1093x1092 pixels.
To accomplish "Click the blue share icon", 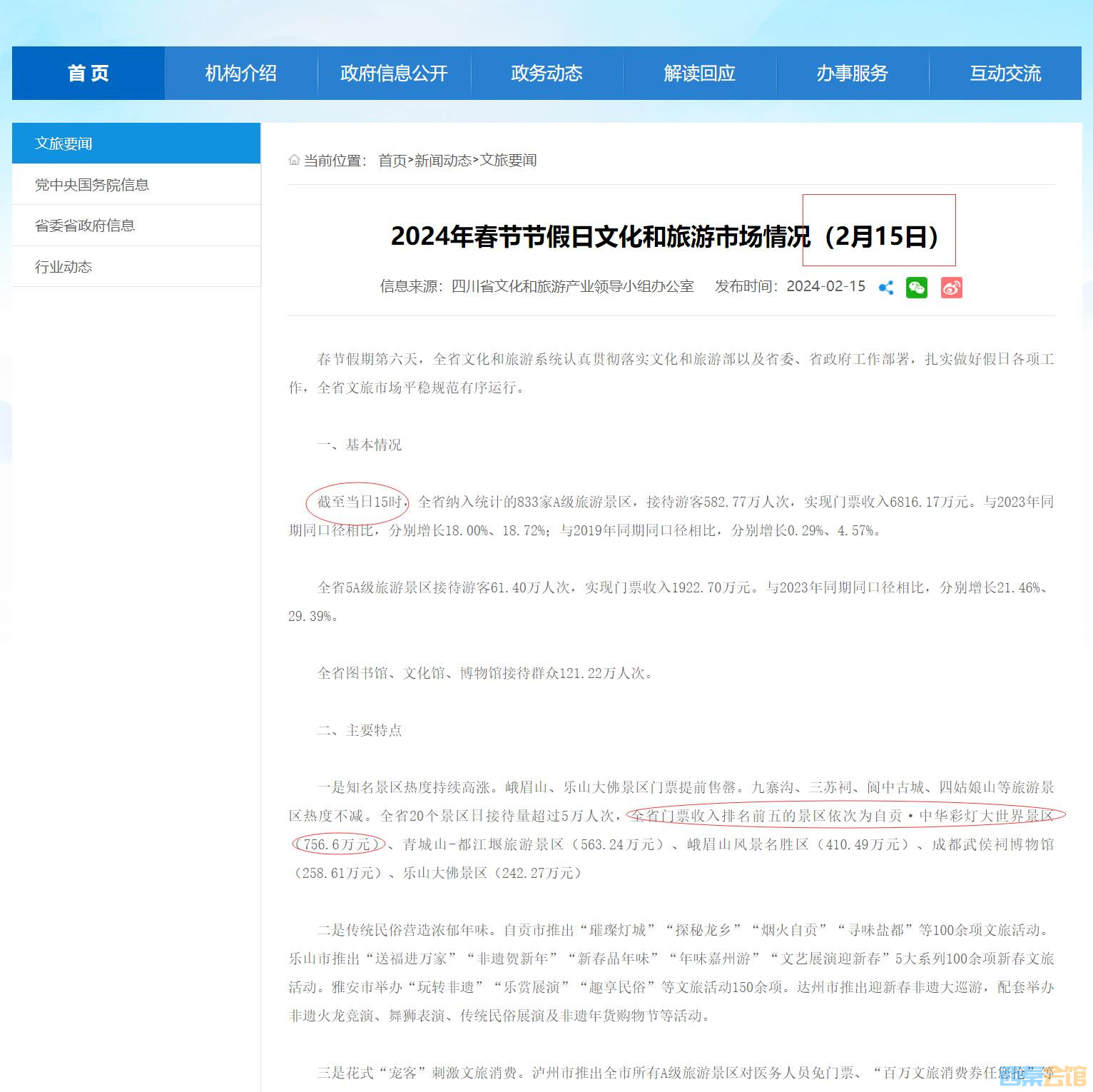I will [886, 288].
